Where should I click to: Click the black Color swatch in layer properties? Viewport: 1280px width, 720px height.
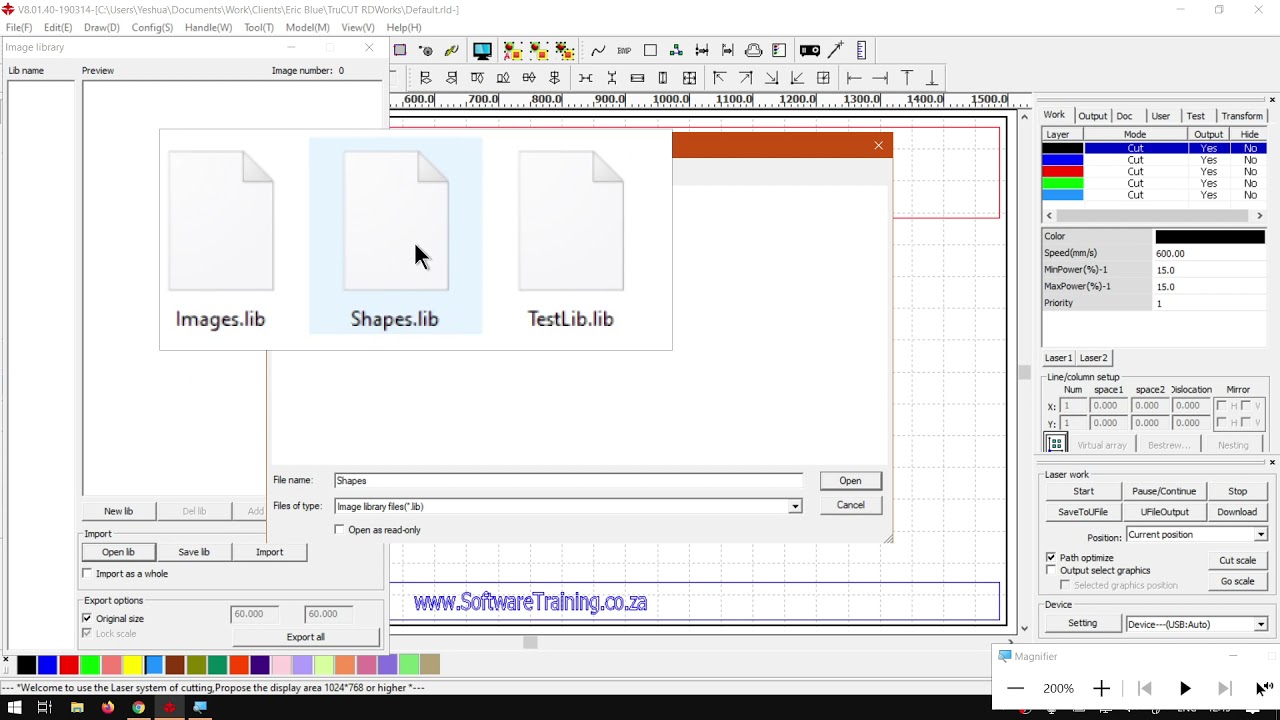pos(1210,237)
